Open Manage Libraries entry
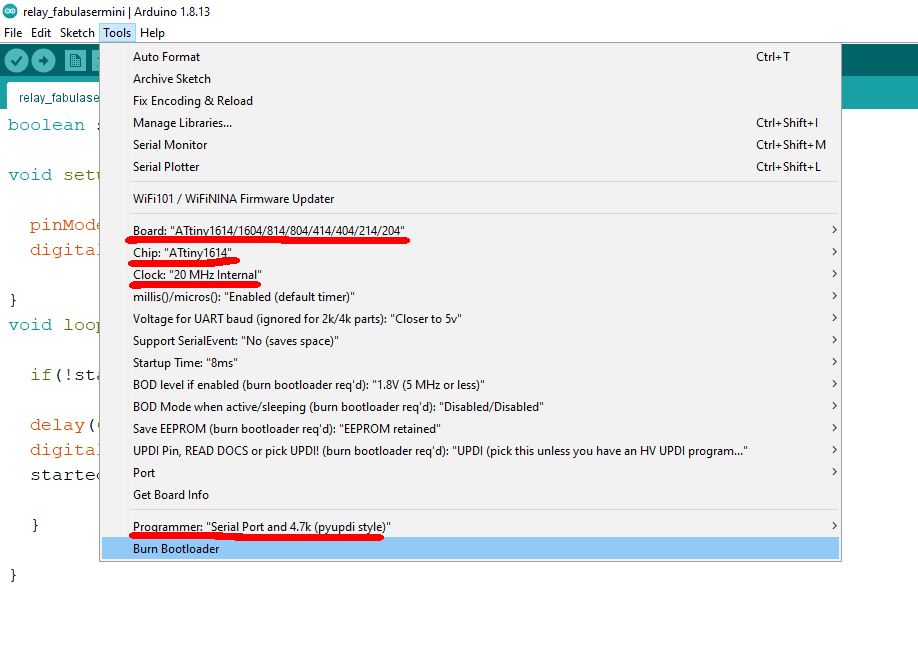Screen dimensions: 918x650 [x=182, y=123]
